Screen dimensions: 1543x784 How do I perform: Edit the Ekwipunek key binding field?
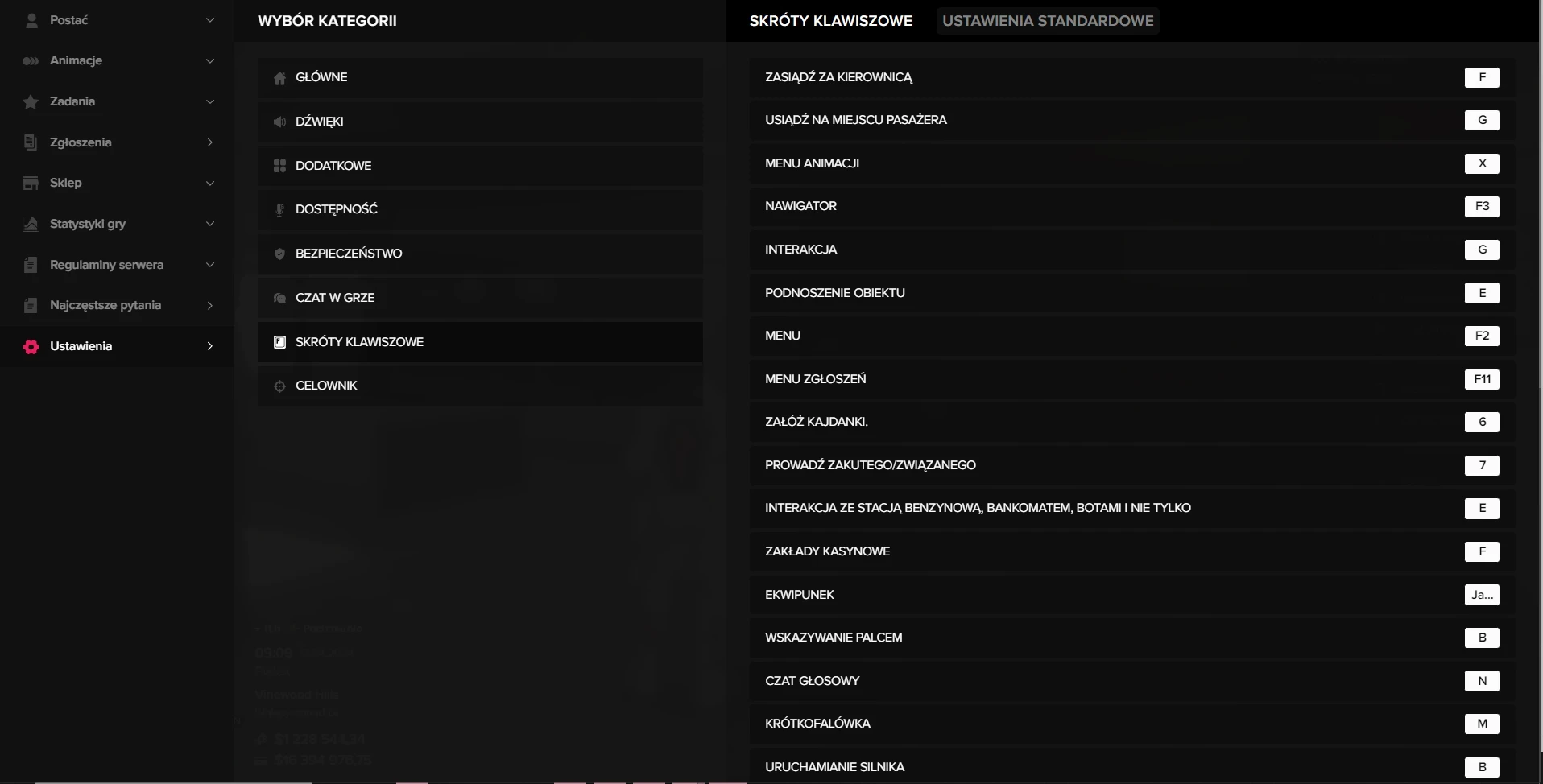click(1481, 595)
